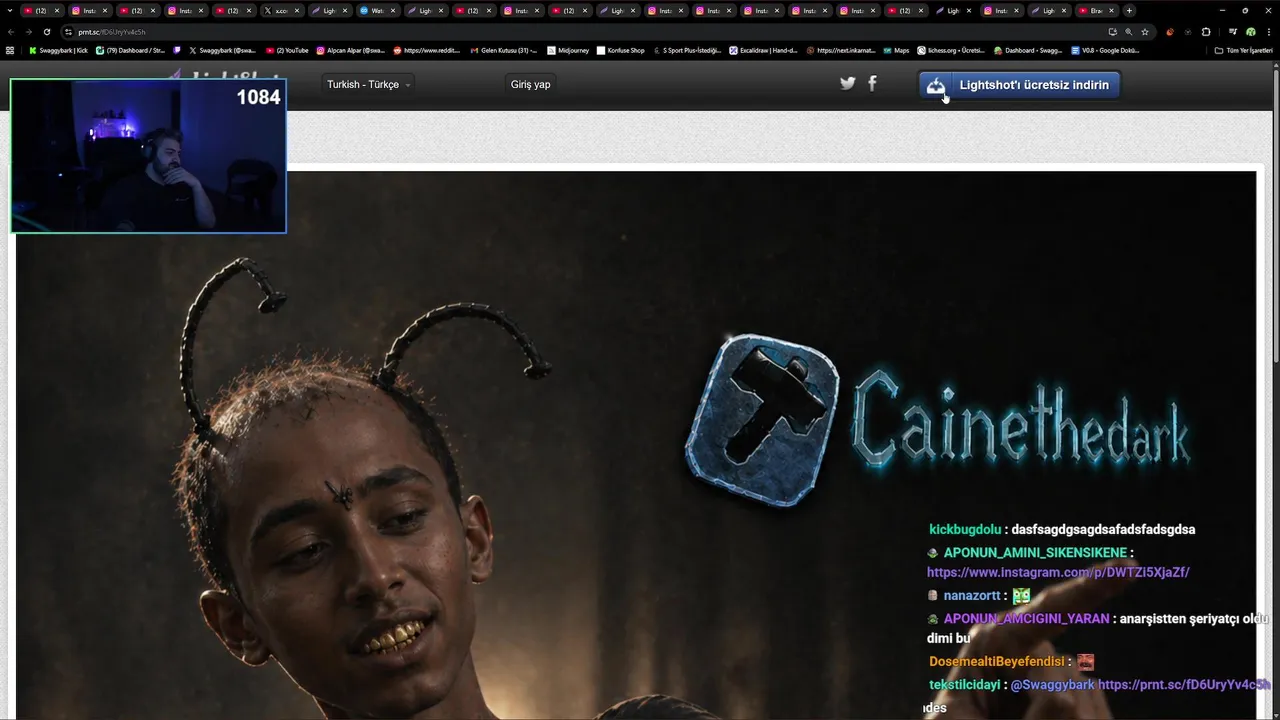Open the Extensions puzzle icon

pos(1206,32)
